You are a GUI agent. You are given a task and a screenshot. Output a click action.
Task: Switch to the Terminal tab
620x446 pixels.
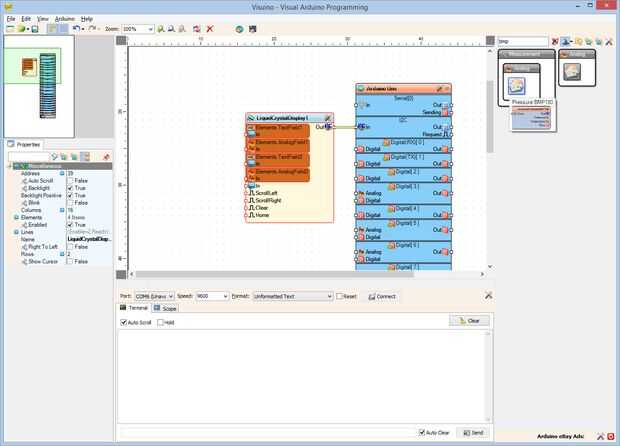click(x=134, y=308)
